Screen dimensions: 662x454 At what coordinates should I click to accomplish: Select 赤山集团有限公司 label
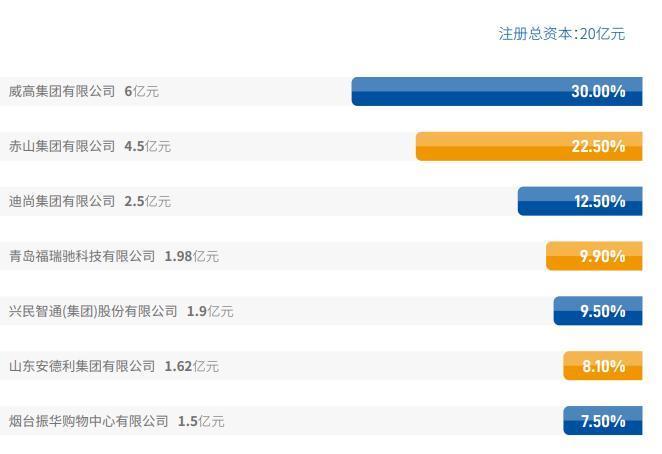pyautogui.click(x=62, y=146)
